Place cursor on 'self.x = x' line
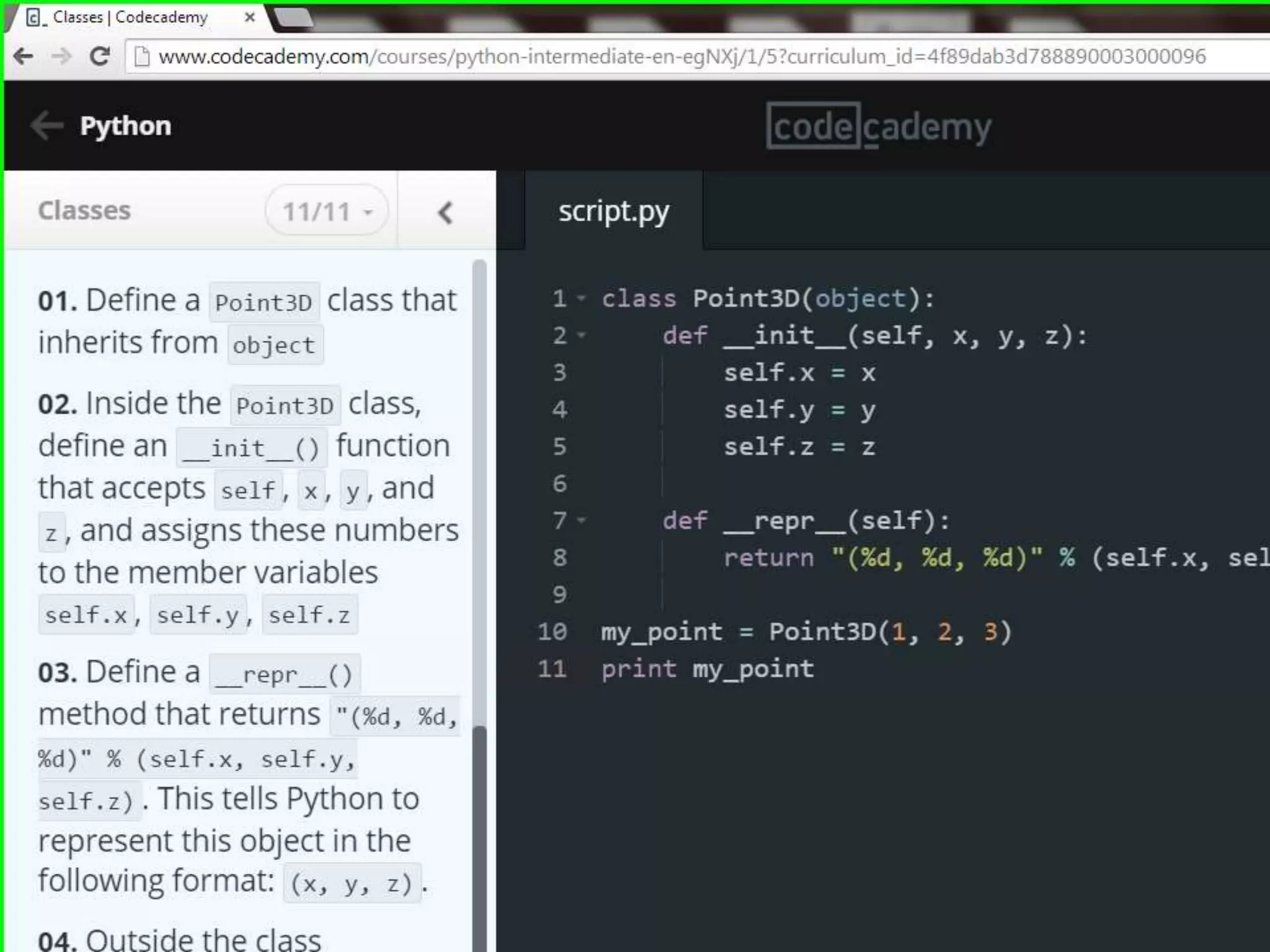Screen dimensions: 1270x952 [800, 372]
